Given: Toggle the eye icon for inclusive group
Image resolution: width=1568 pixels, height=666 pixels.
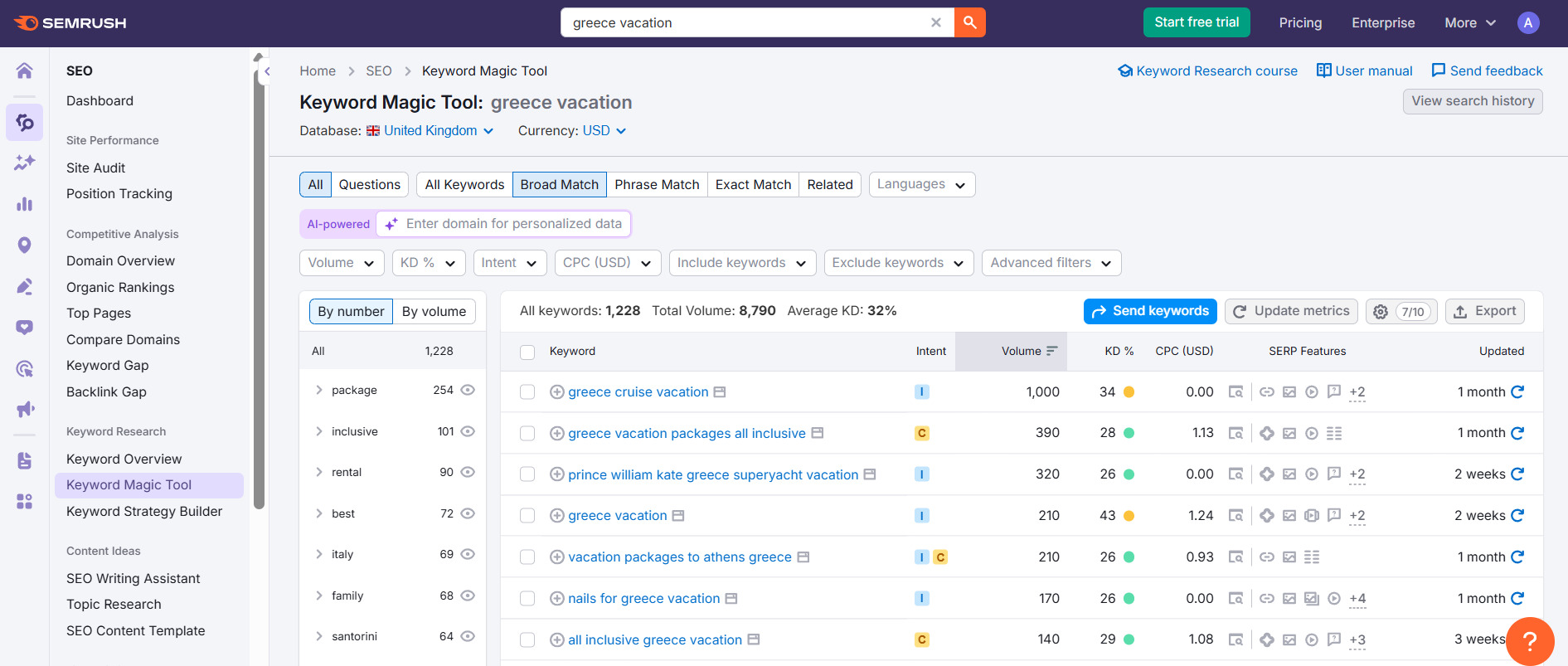Looking at the screenshot, I should [468, 431].
